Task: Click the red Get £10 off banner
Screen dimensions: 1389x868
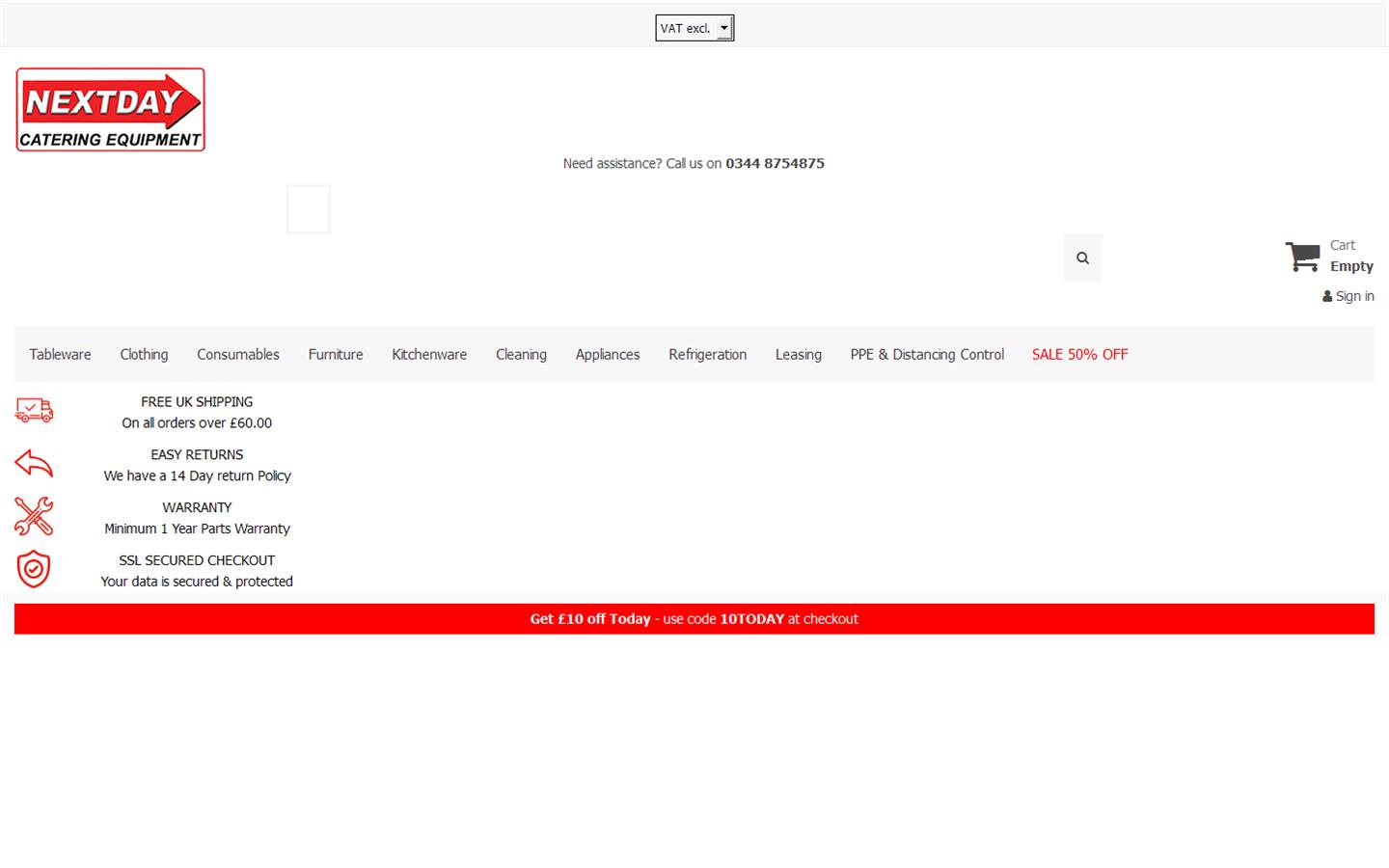Action: (x=694, y=618)
